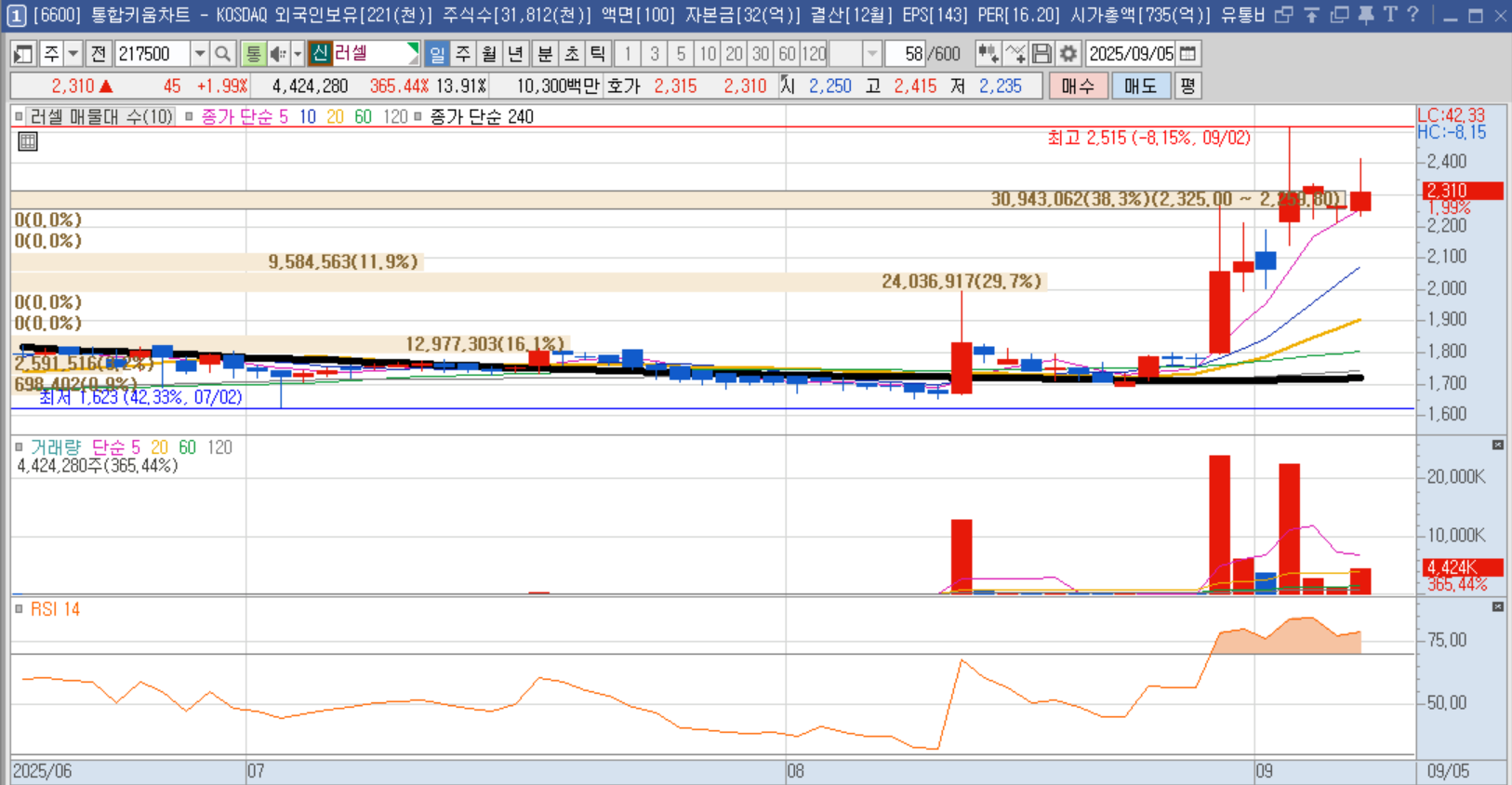1512x785 pixels.
Task: Click the 전 all-markets button
Action: [99, 54]
